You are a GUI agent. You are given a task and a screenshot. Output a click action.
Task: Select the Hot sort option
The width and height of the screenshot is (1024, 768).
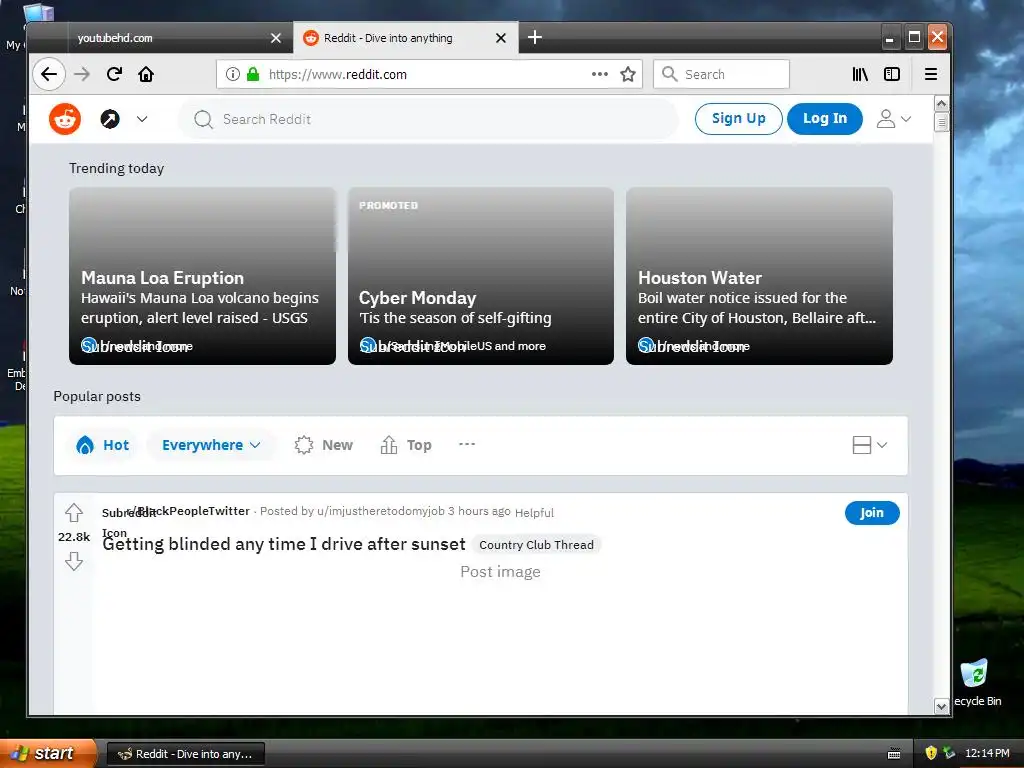point(103,445)
